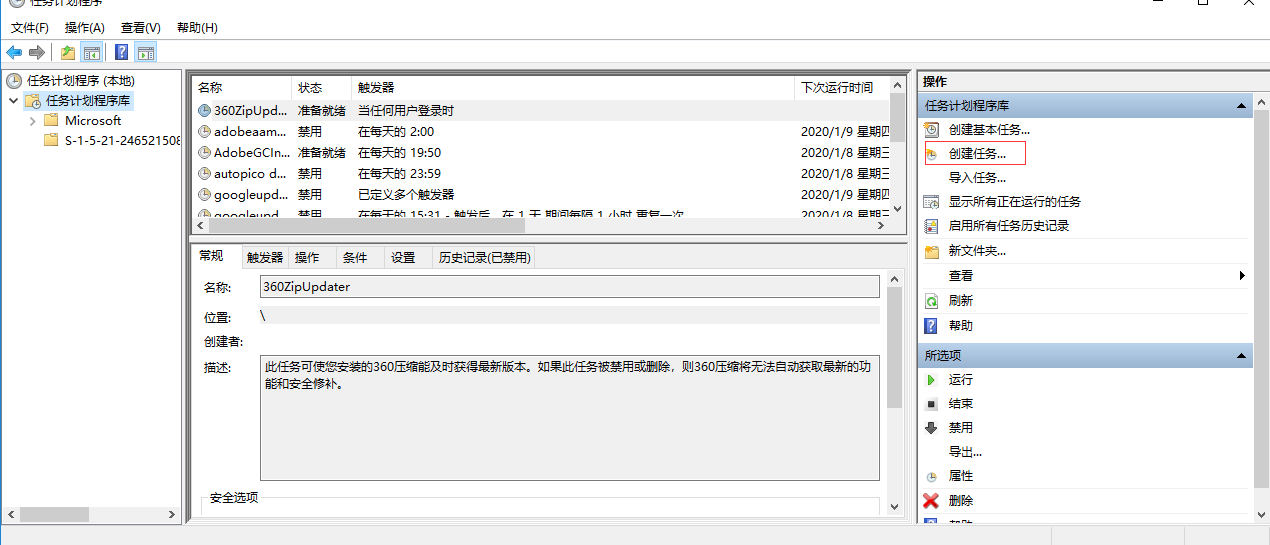
Task: Delete the selected task with red X 删除
Action: pos(960,501)
